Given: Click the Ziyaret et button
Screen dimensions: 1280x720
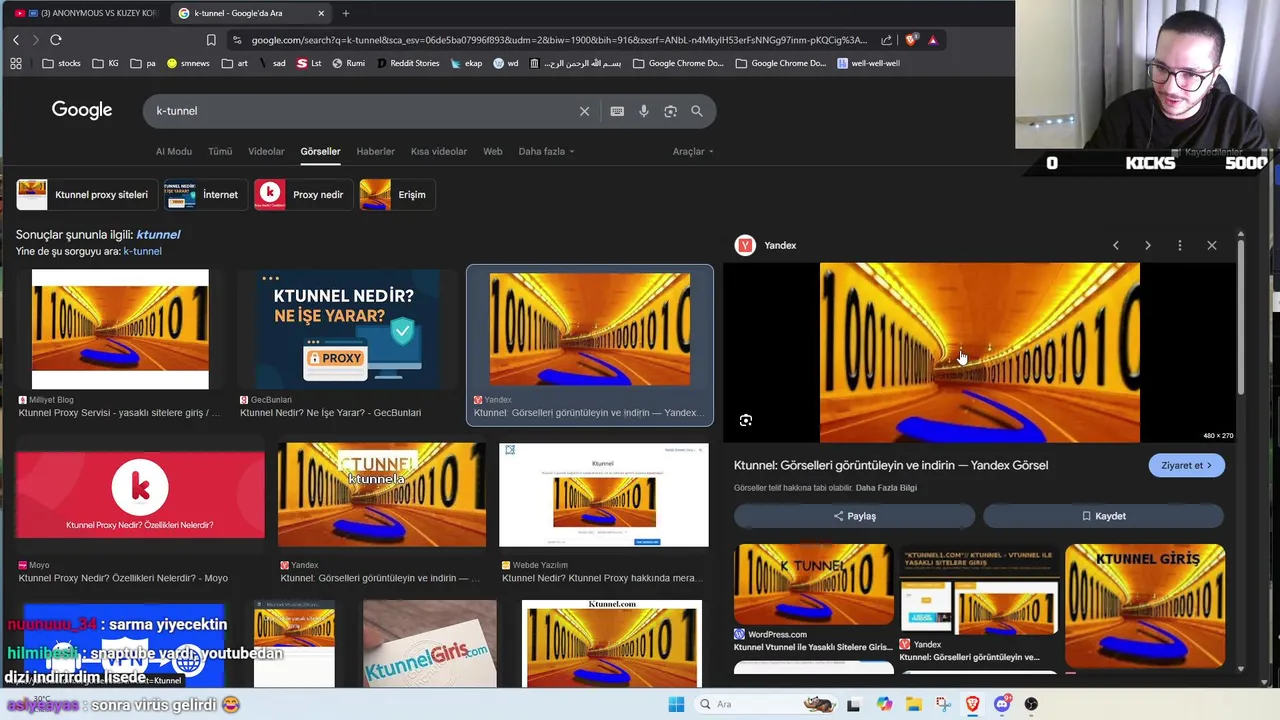Looking at the screenshot, I should pos(1186,465).
